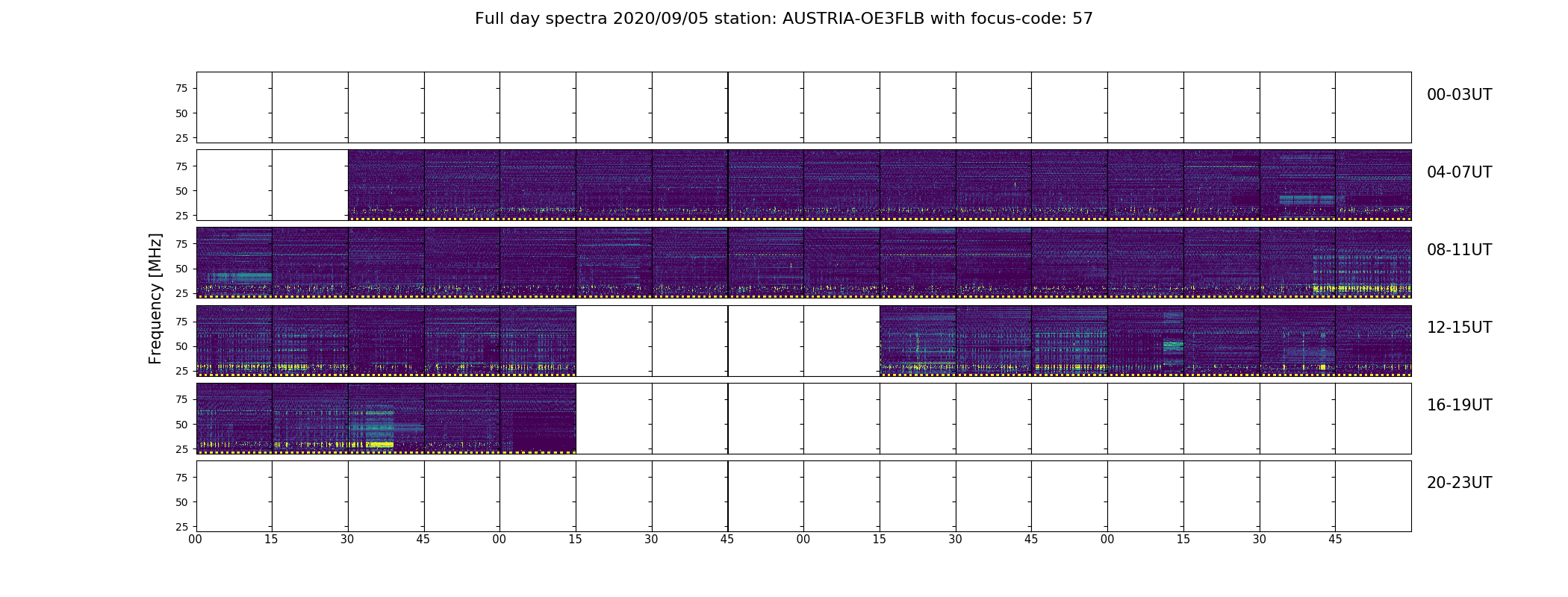
Task: Click the 25 tick label of 16-19UT row
Action: pos(181,449)
